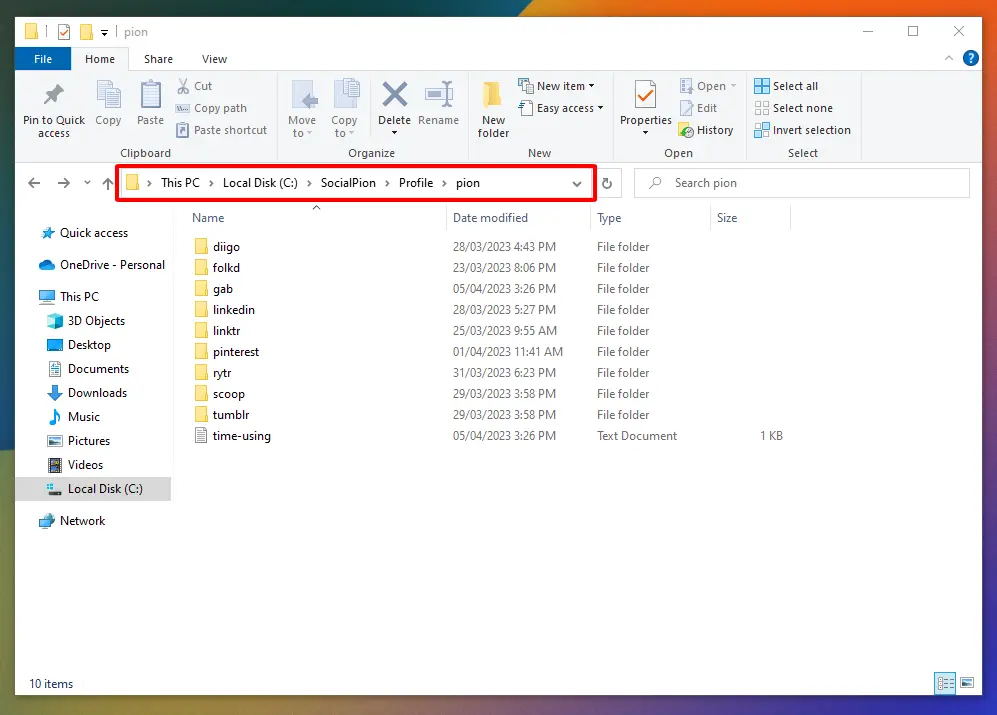Click Profile in the address path
This screenshot has width=997, height=715.
click(416, 183)
